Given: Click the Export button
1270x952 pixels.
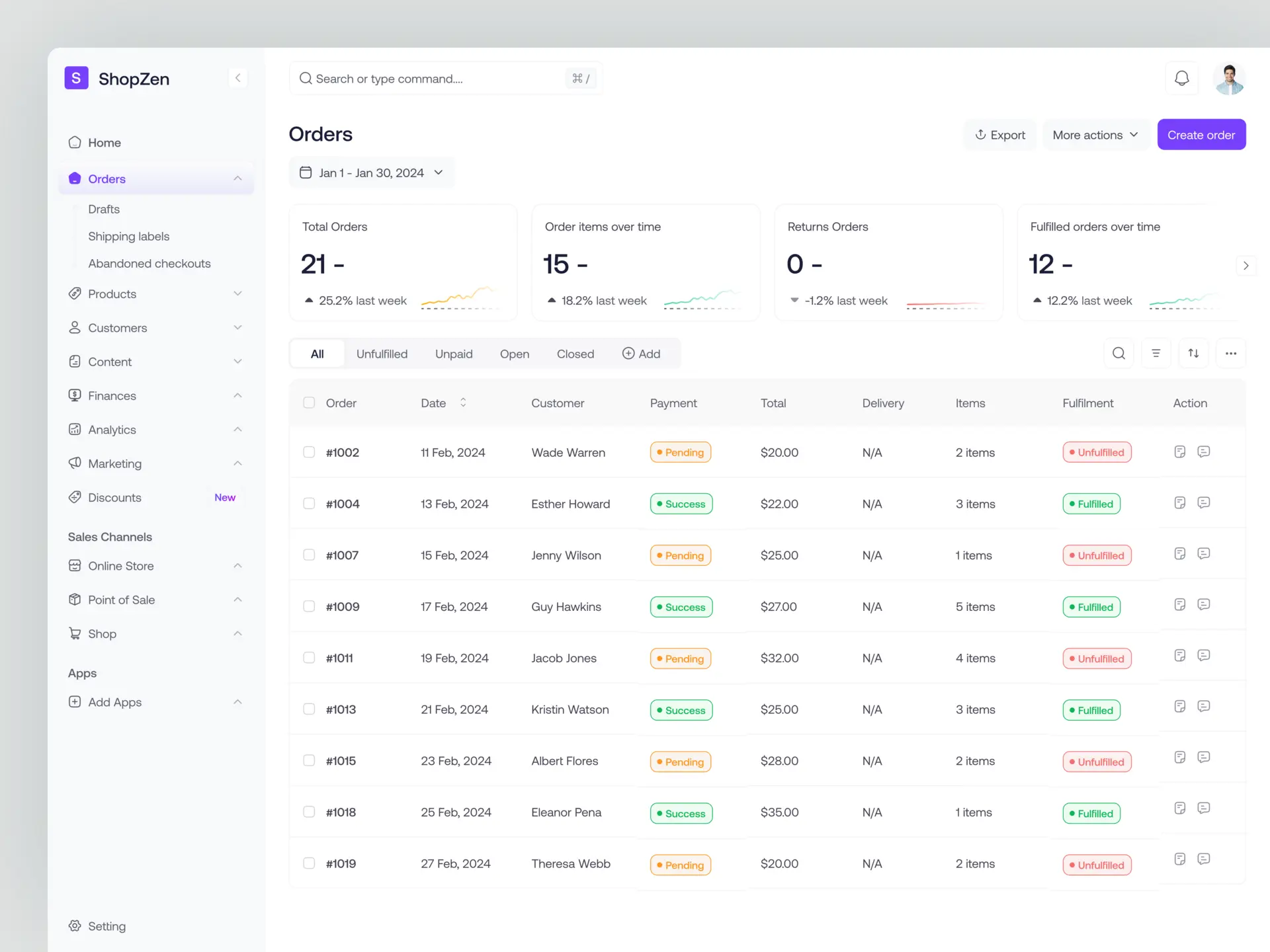Looking at the screenshot, I should (x=999, y=135).
